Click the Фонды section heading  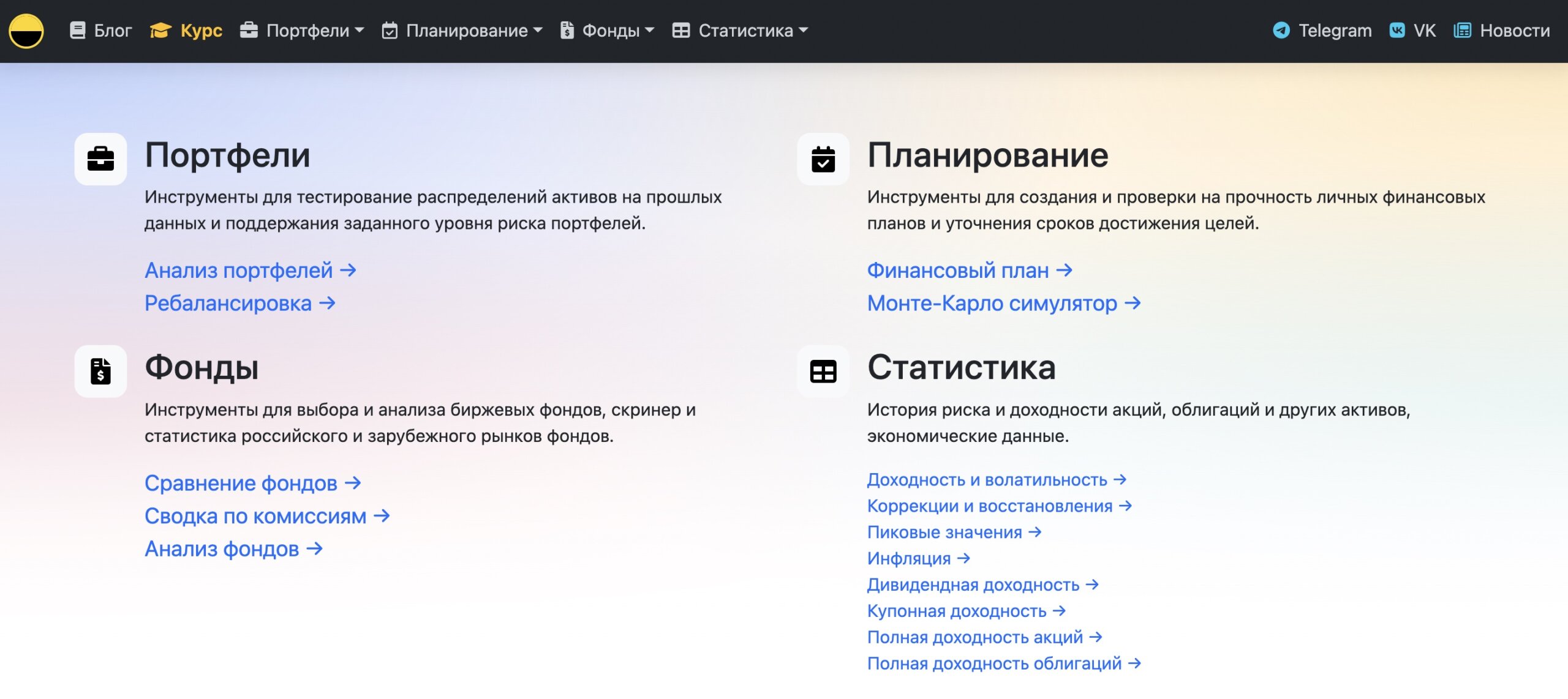[x=202, y=368]
